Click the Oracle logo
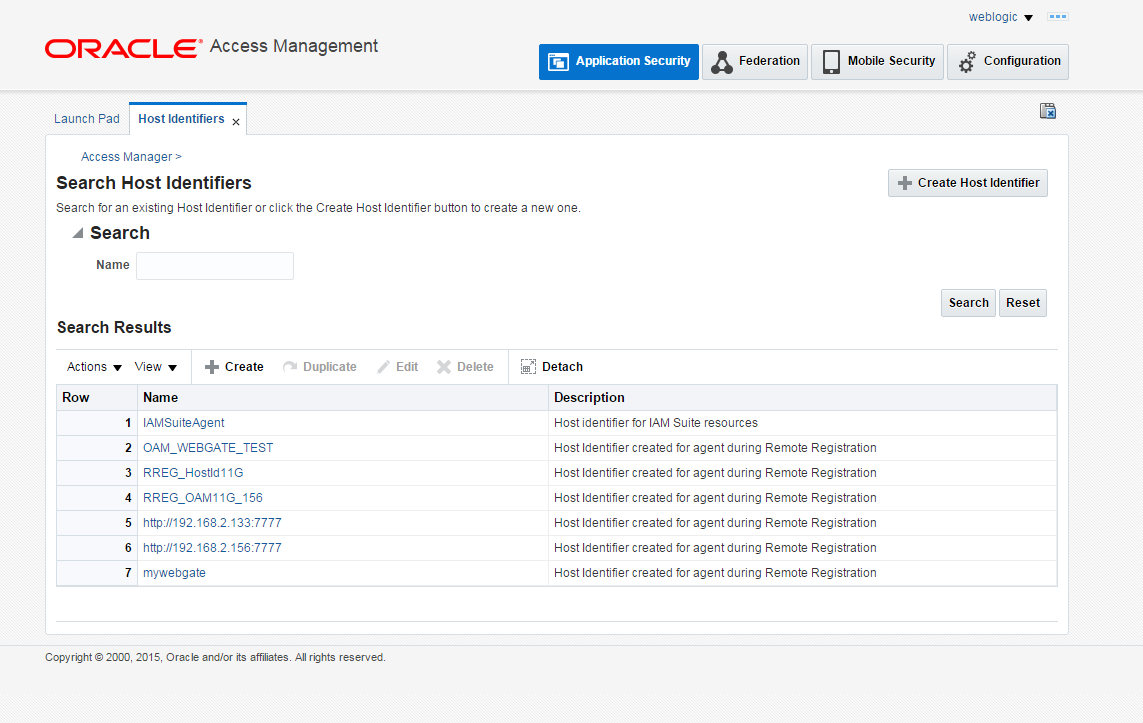The width and height of the screenshot is (1143, 723). click(x=121, y=47)
